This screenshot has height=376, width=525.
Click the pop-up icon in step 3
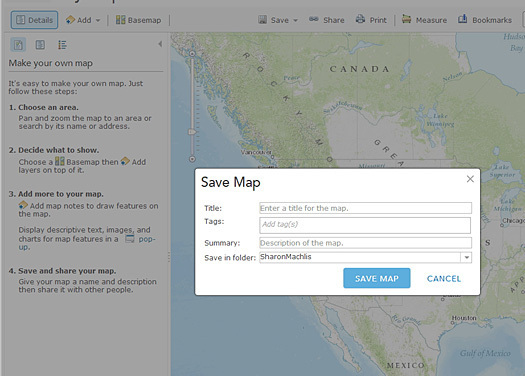[130, 239]
